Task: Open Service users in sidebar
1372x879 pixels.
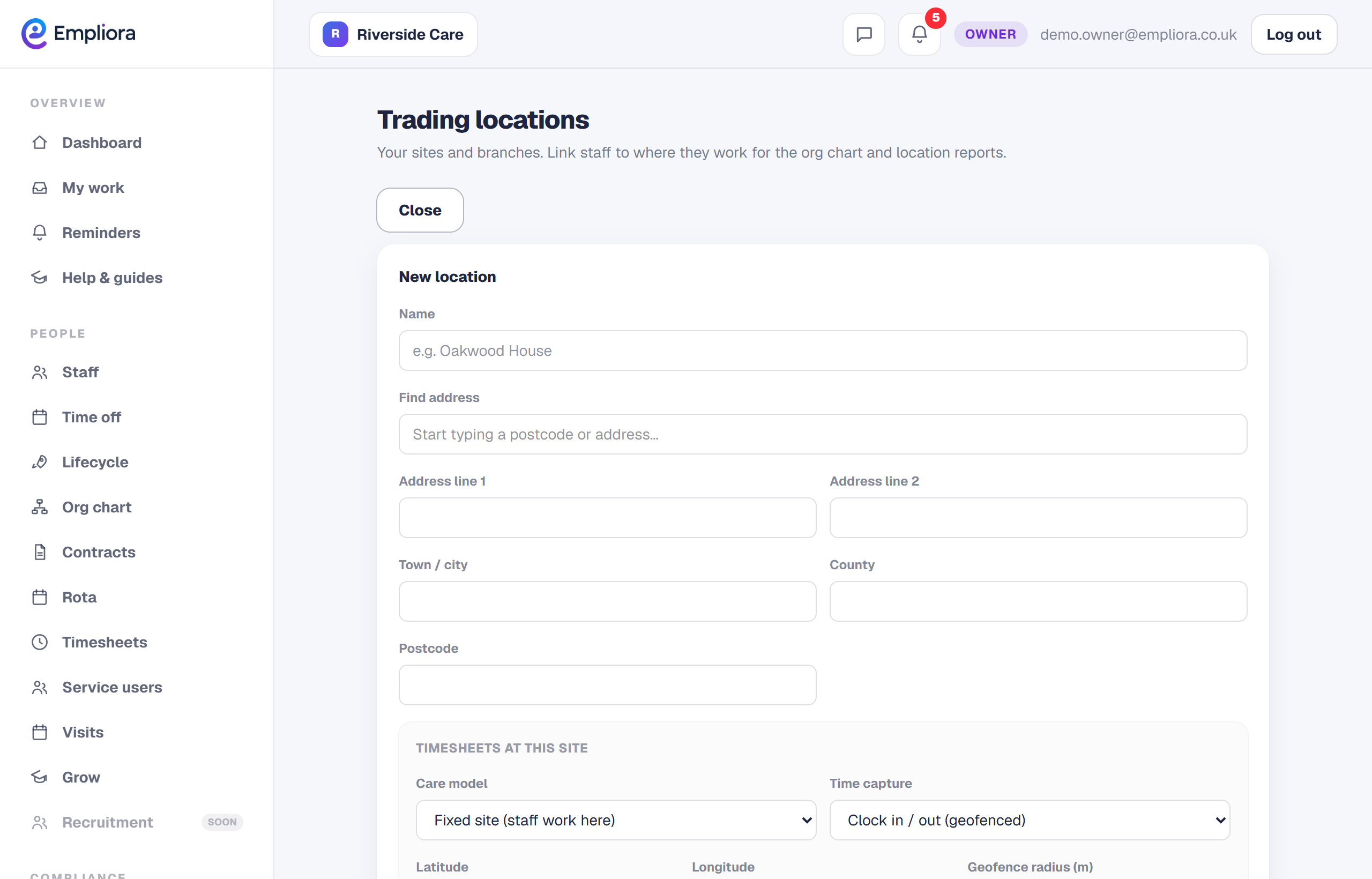Action: [112, 687]
